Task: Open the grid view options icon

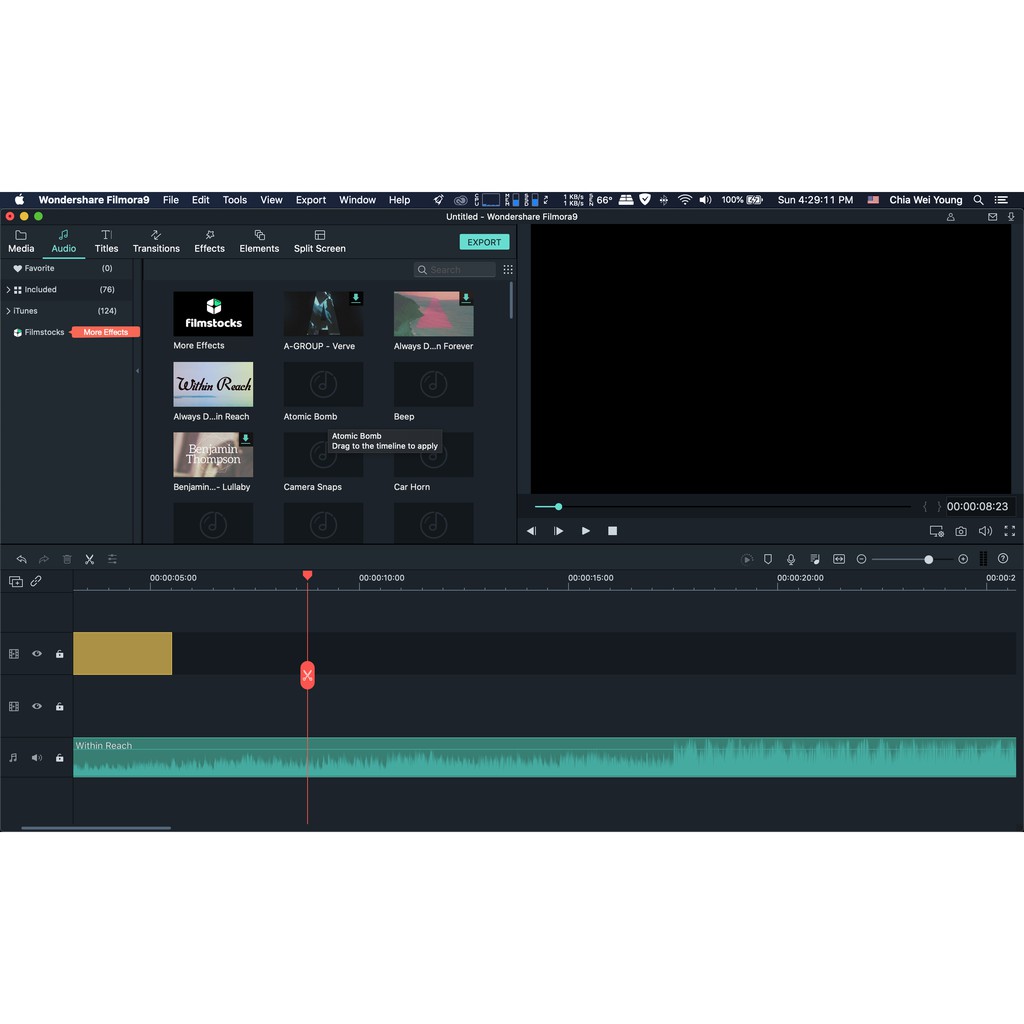Action: [508, 270]
